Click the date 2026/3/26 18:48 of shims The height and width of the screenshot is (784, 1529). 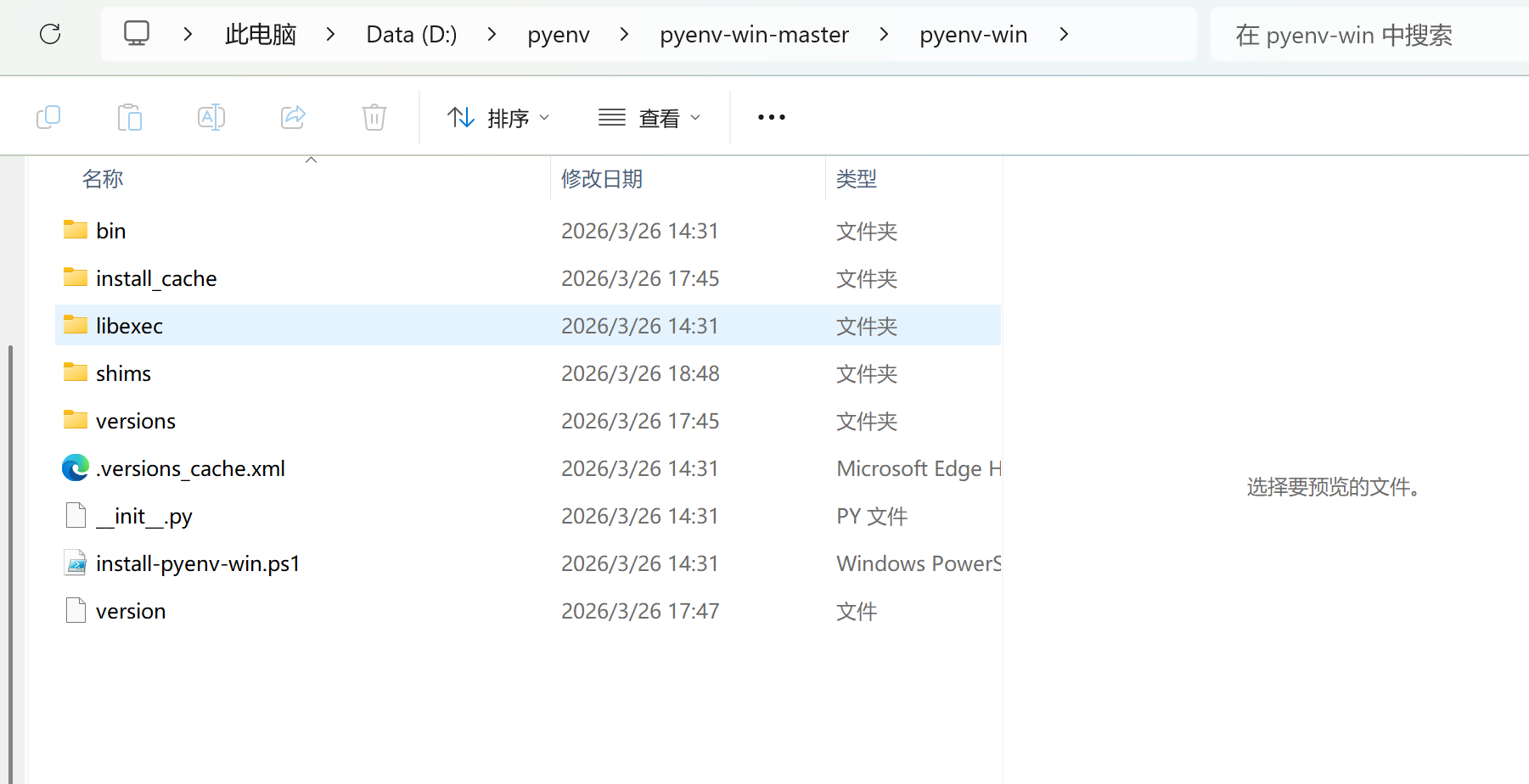(x=640, y=373)
